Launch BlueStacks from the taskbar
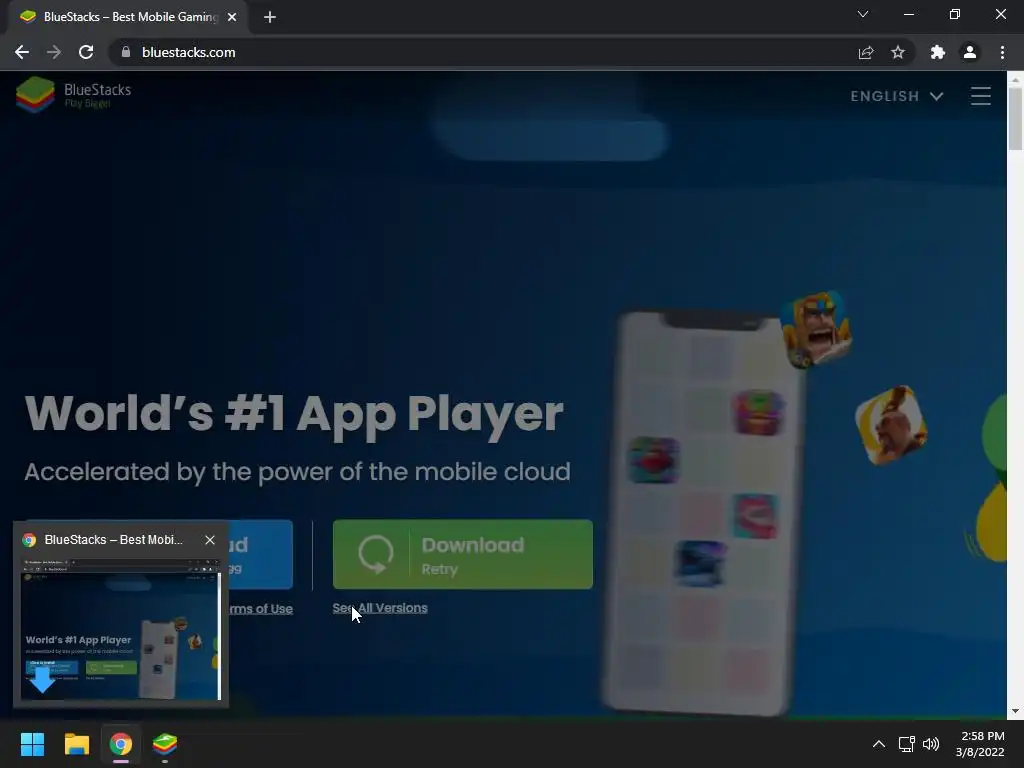Image resolution: width=1024 pixels, height=768 pixels. (165, 744)
